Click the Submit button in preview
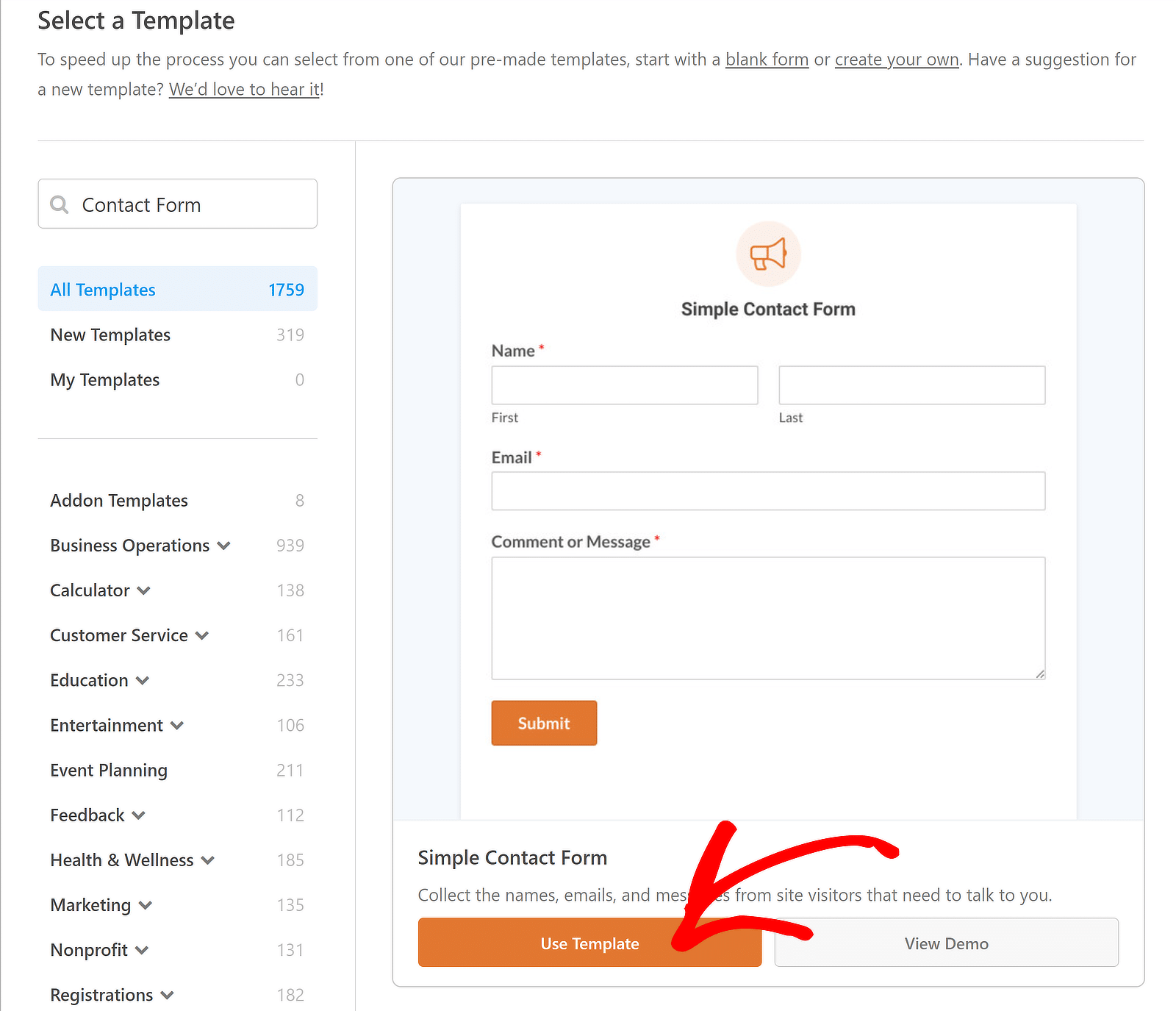 [x=544, y=723]
